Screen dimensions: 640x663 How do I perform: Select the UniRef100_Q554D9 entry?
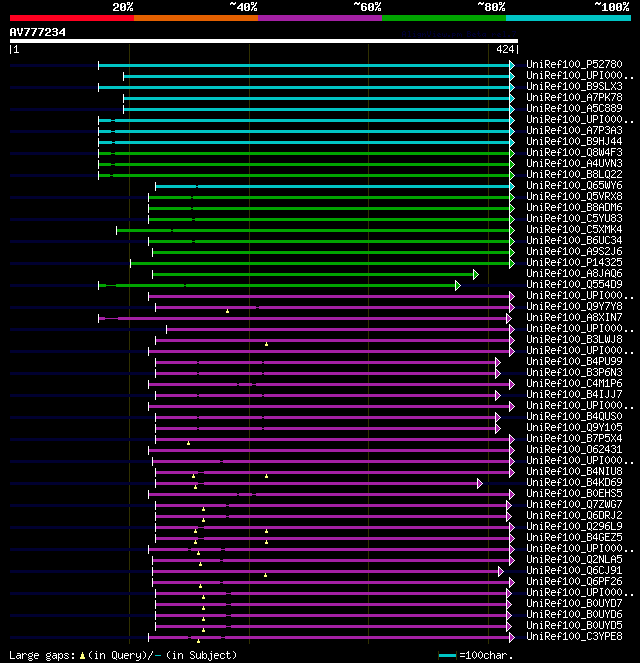[x=574, y=284]
